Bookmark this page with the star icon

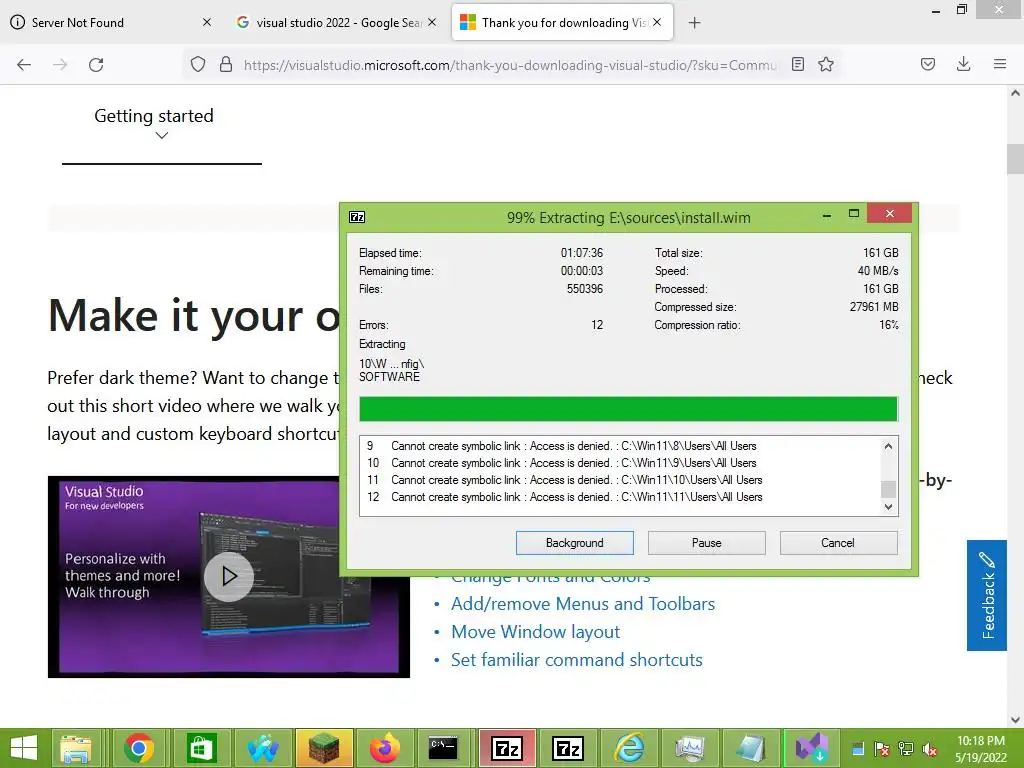click(x=826, y=64)
